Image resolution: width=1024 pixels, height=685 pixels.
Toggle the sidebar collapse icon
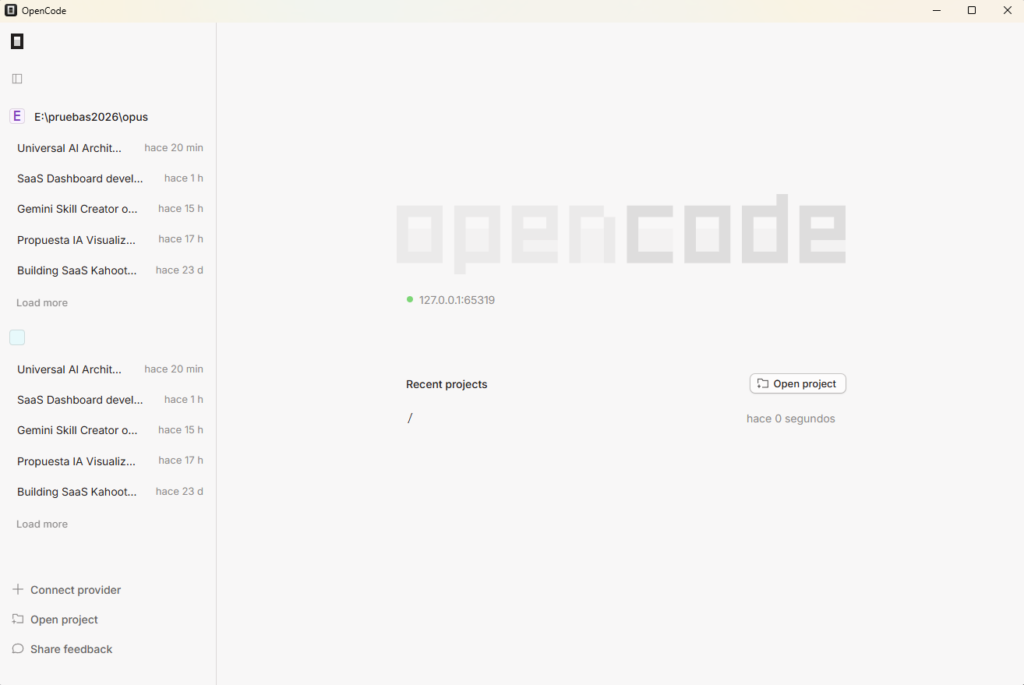tap(17, 78)
